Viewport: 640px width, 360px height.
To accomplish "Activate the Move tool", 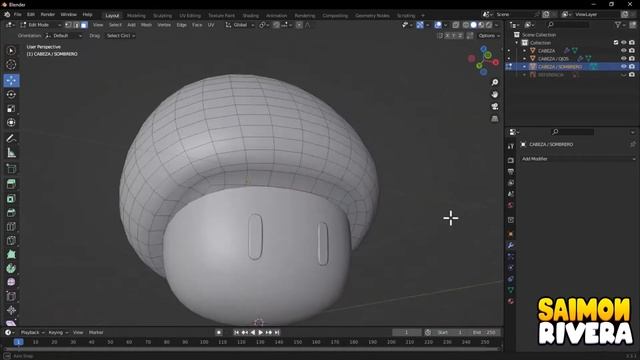I will pyautogui.click(x=11, y=80).
